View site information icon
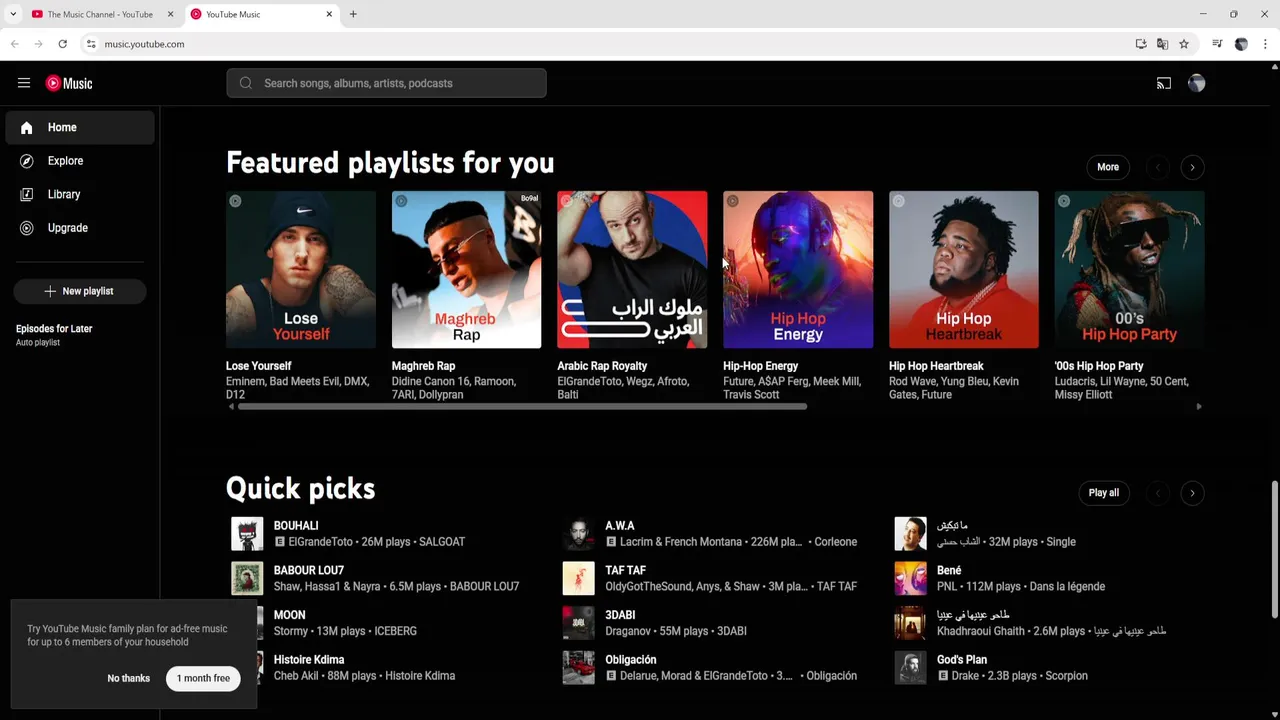Viewport: 1280px width, 720px height. point(91,44)
